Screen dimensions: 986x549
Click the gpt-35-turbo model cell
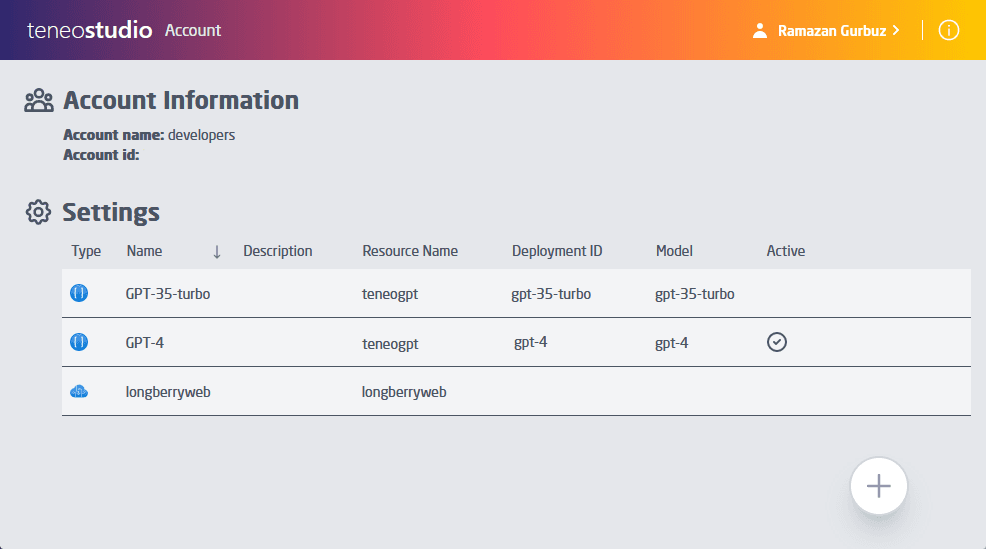pos(694,294)
